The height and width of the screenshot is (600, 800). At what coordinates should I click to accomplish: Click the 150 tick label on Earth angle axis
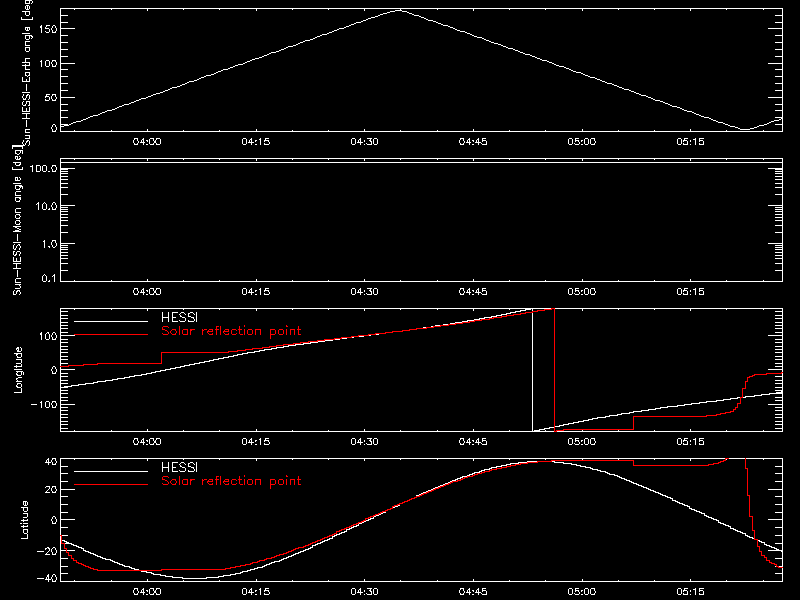[x=47, y=29]
